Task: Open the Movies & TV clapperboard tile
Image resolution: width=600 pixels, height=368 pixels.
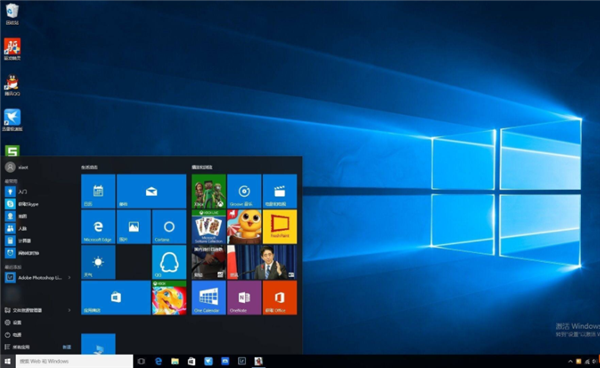Action: pyautogui.click(x=280, y=191)
